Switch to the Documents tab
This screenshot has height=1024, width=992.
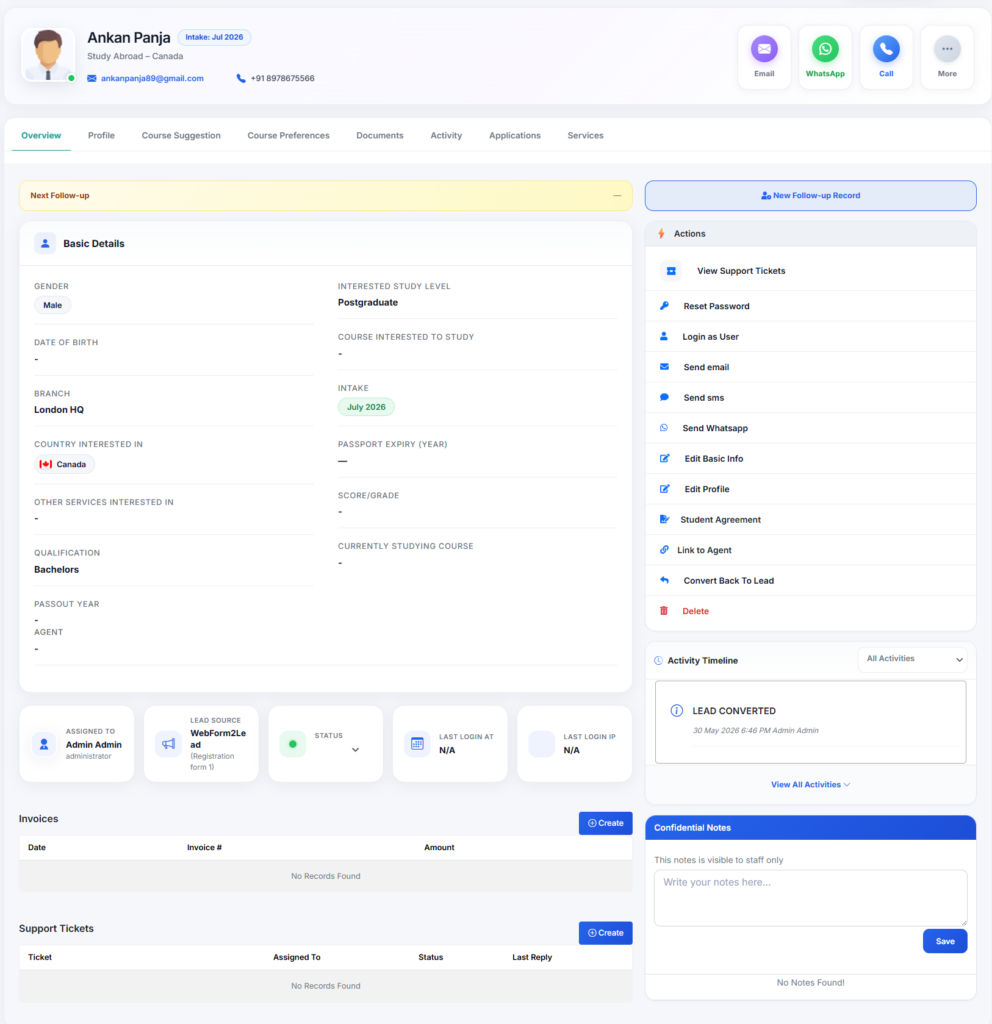click(379, 135)
